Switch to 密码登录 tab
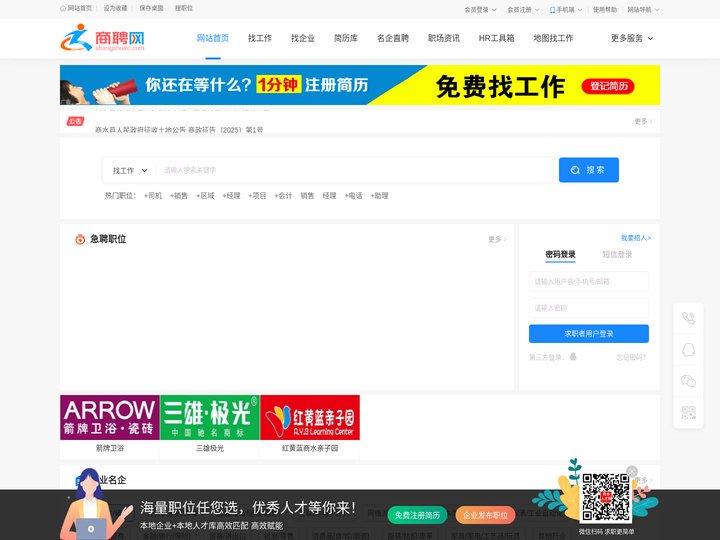The width and height of the screenshot is (720, 540). (x=560, y=254)
